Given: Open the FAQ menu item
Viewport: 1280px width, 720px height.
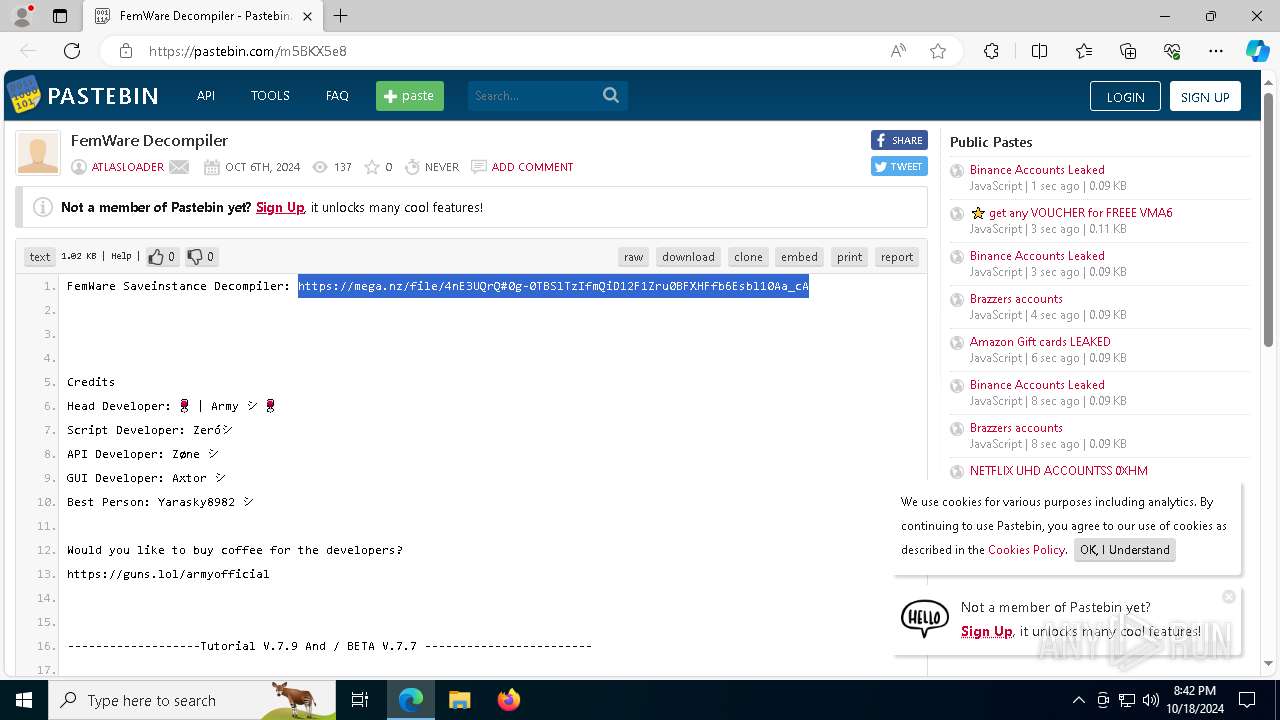Looking at the screenshot, I should 337,96.
